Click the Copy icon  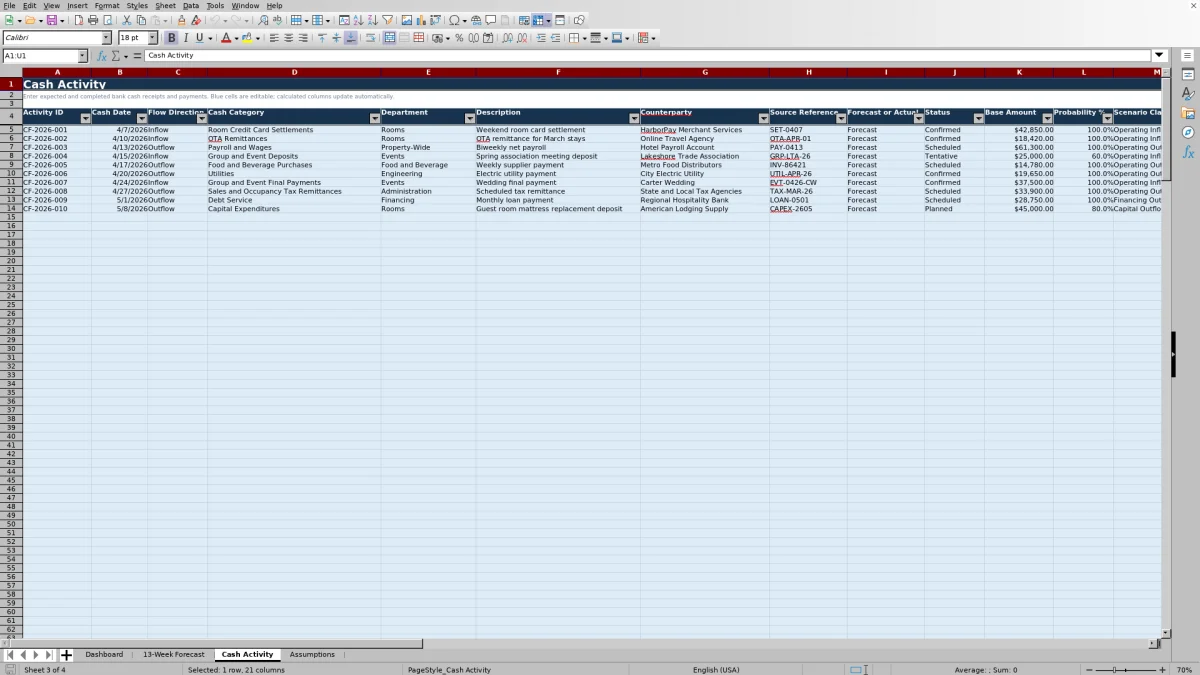pos(140,20)
